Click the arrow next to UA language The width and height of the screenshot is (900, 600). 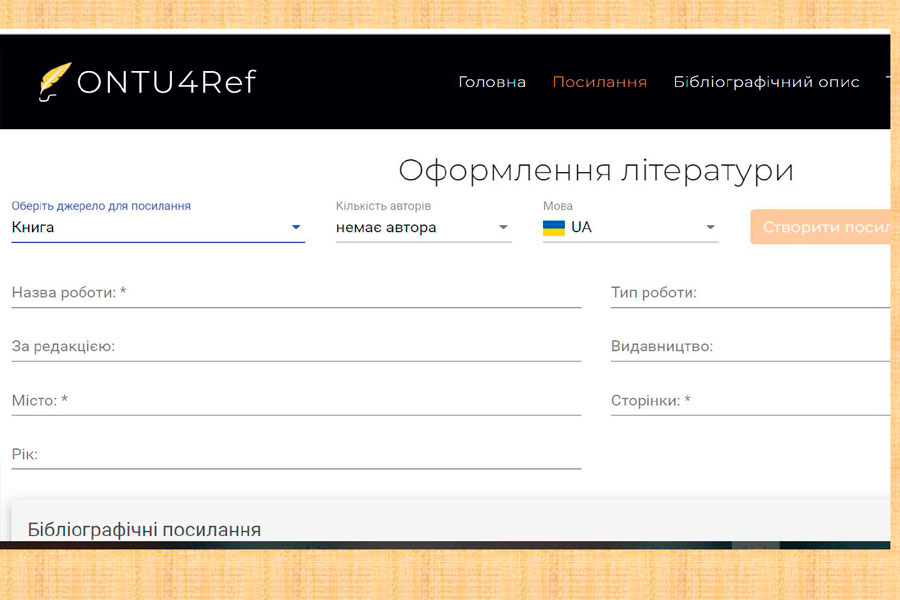point(710,227)
